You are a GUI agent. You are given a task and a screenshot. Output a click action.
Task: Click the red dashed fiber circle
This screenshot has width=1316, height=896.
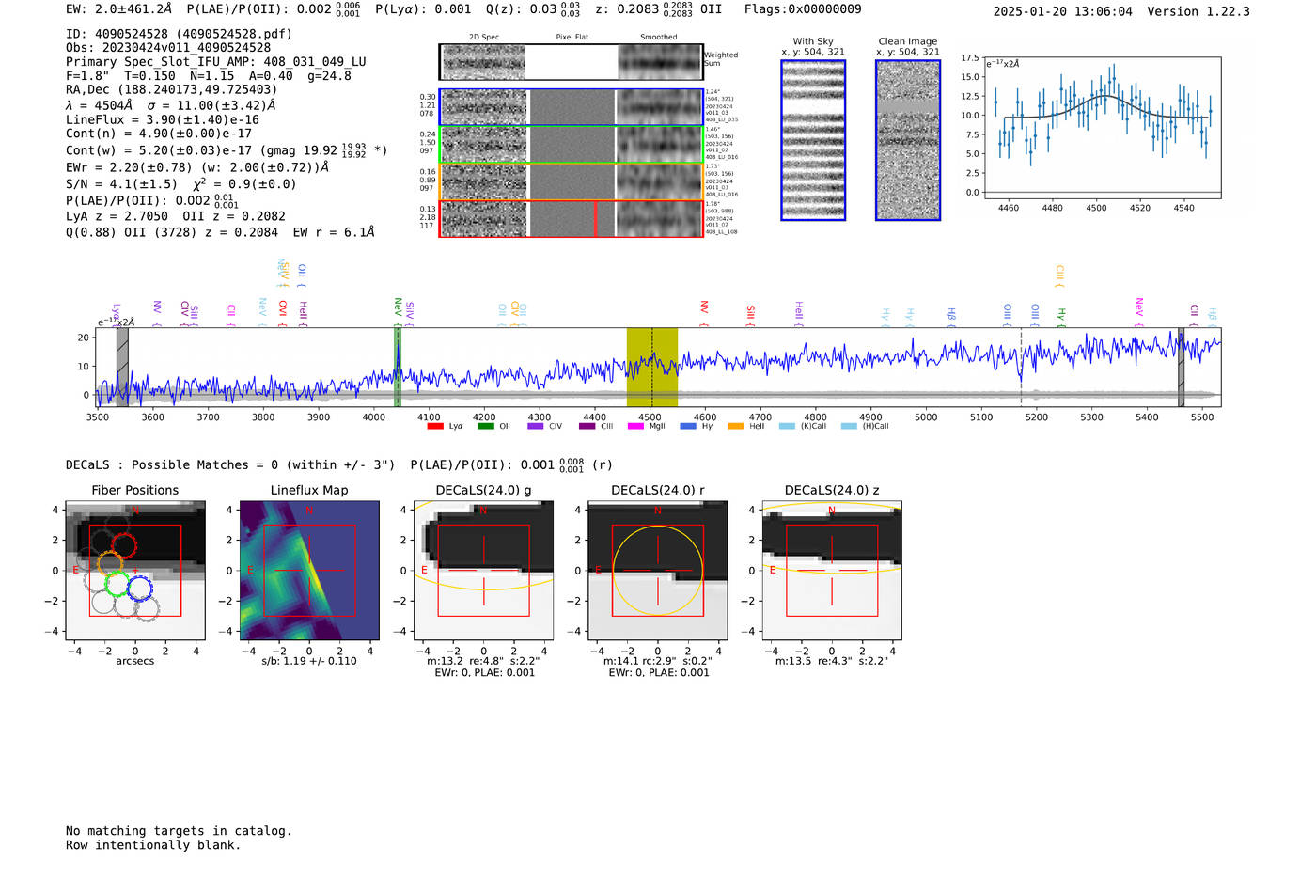(124, 544)
